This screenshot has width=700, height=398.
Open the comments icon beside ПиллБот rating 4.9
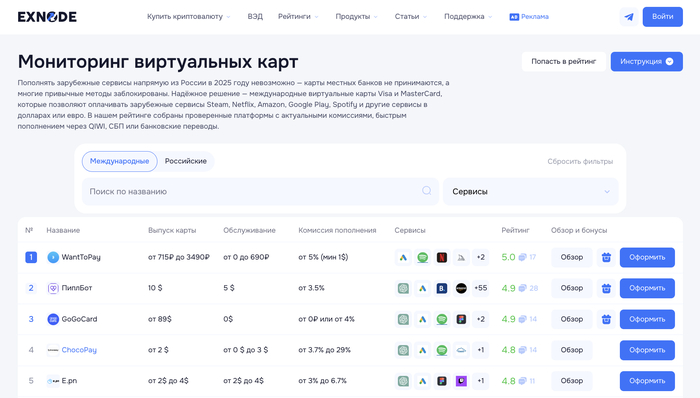point(522,288)
